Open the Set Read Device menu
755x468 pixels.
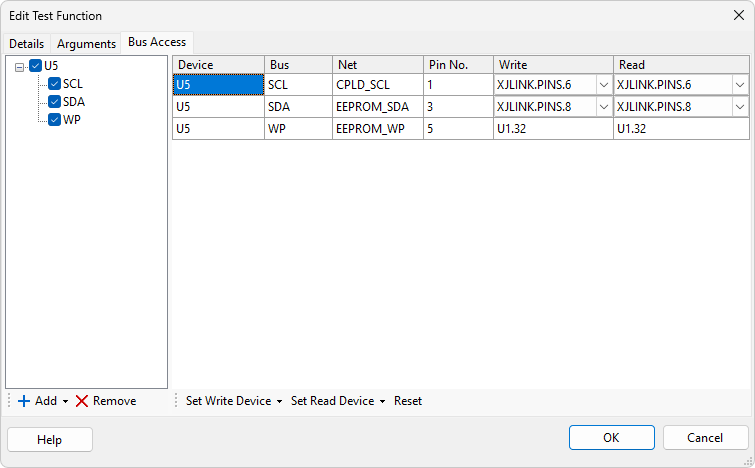[x=338, y=401]
